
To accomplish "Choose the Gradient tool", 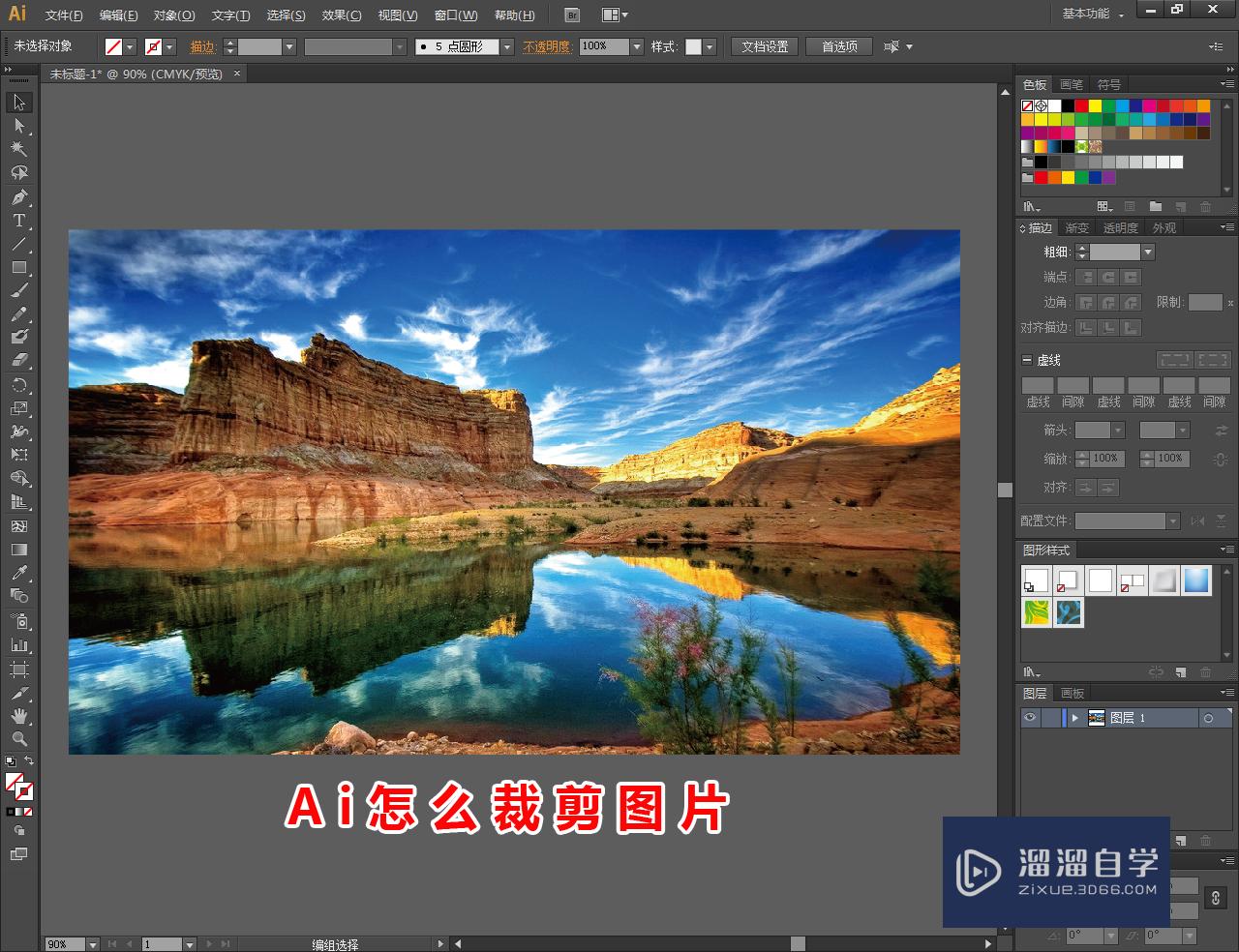I will click(19, 550).
